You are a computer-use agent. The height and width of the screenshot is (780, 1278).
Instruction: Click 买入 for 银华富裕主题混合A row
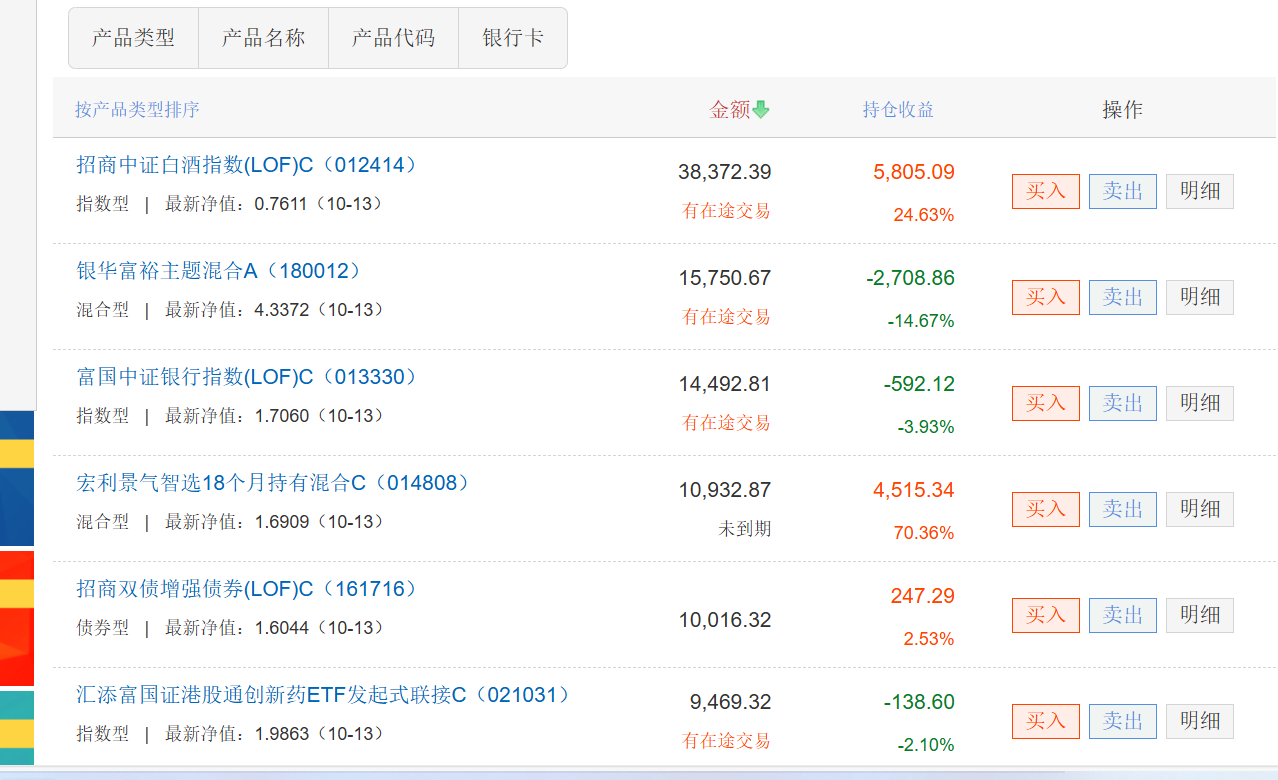click(1046, 297)
